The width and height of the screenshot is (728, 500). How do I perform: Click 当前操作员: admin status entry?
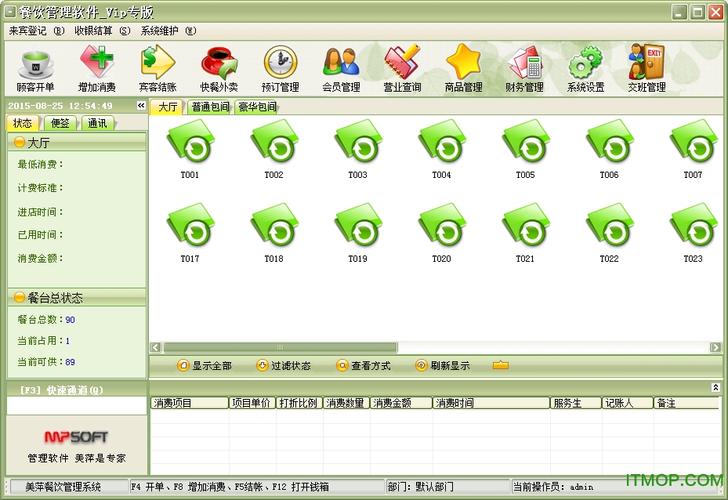[x=553, y=487]
